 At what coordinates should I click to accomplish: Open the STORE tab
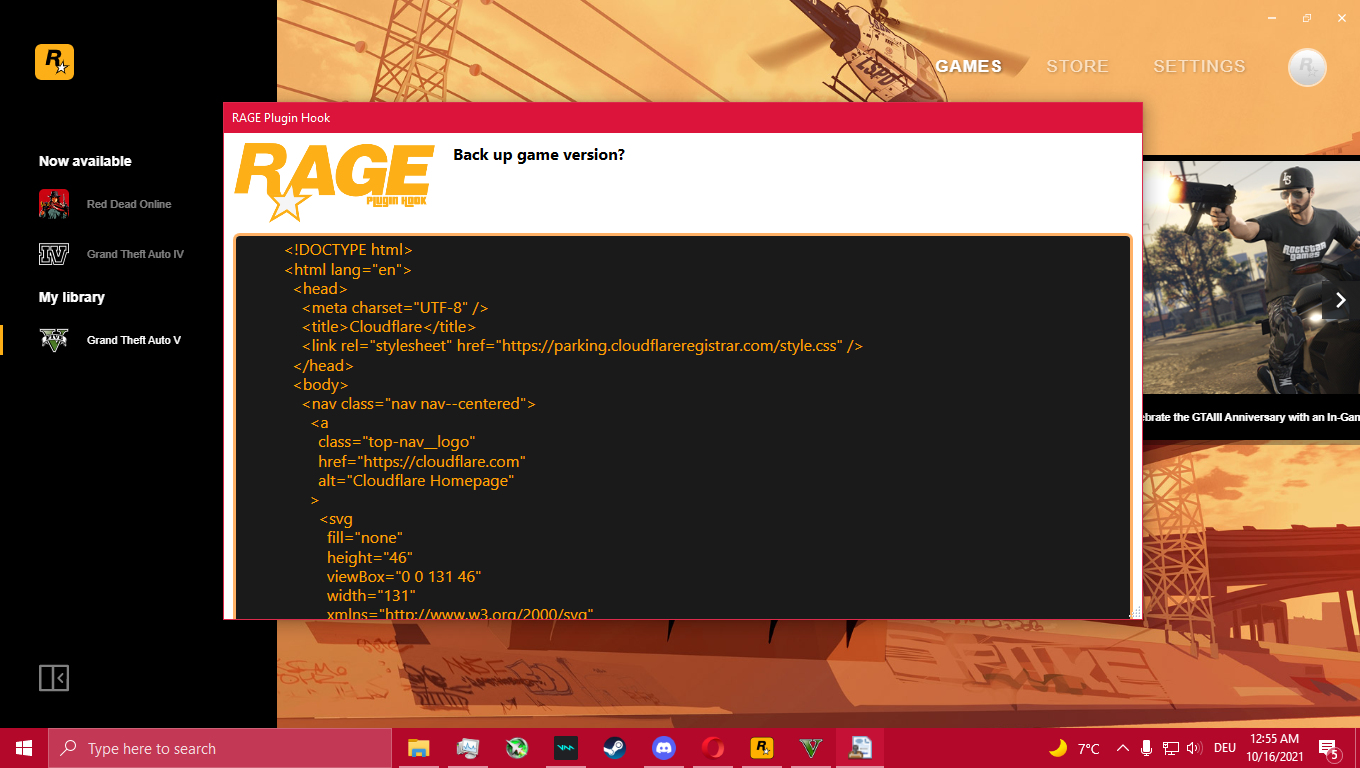(1077, 67)
